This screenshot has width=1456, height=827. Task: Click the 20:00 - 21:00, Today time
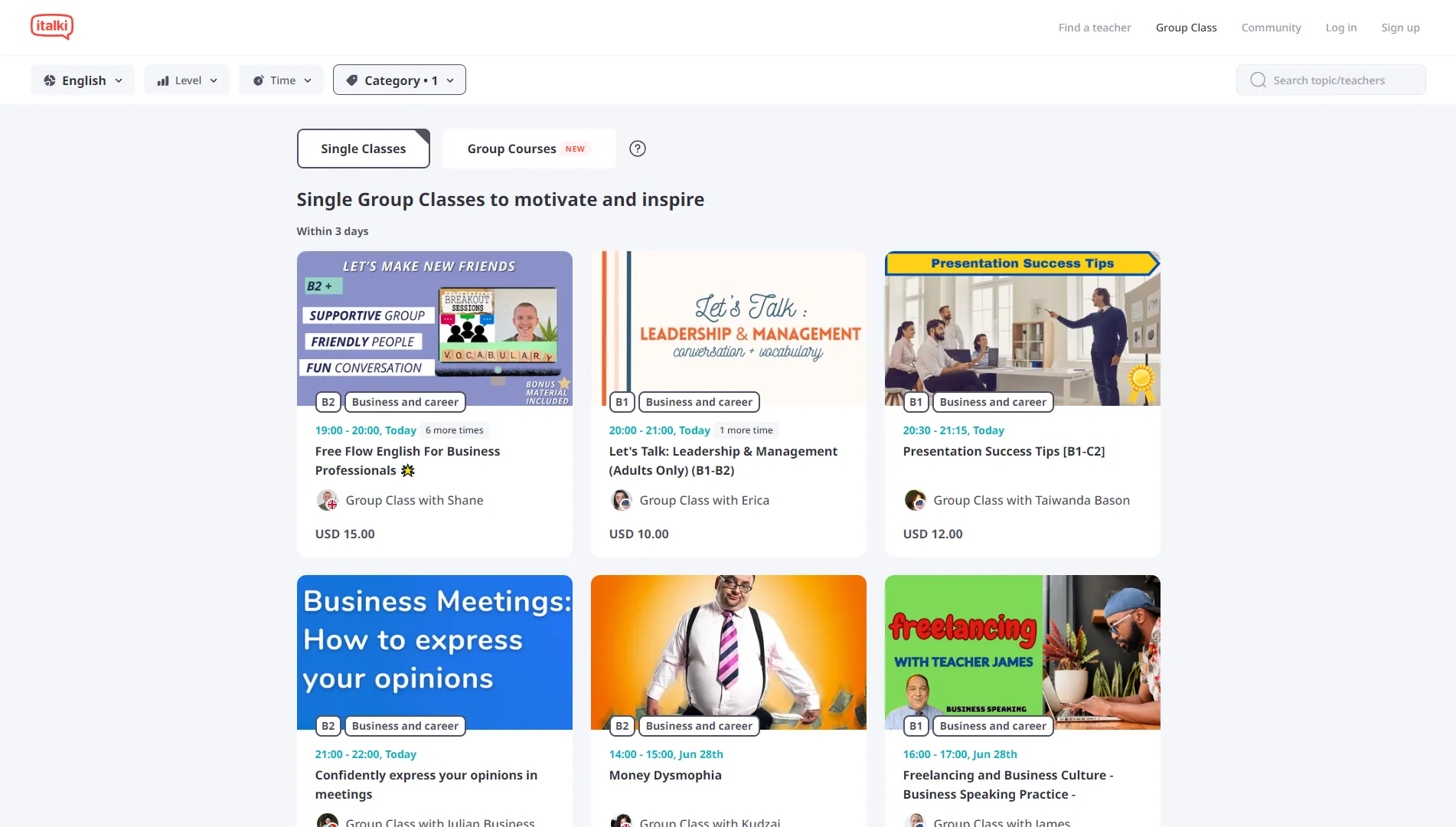pyautogui.click(x=660, y=430)
